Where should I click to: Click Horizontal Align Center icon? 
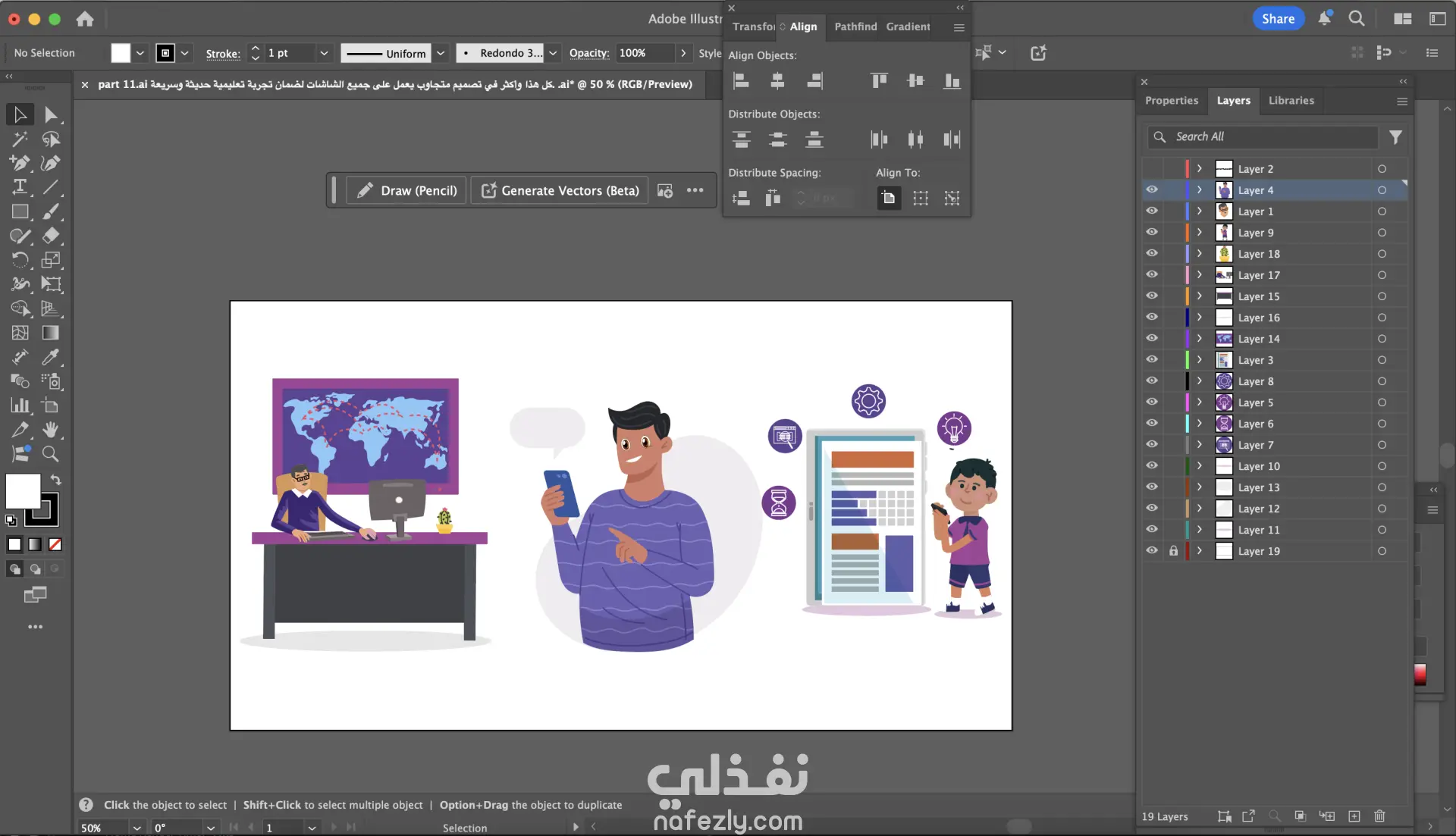(x=777, y=80)
